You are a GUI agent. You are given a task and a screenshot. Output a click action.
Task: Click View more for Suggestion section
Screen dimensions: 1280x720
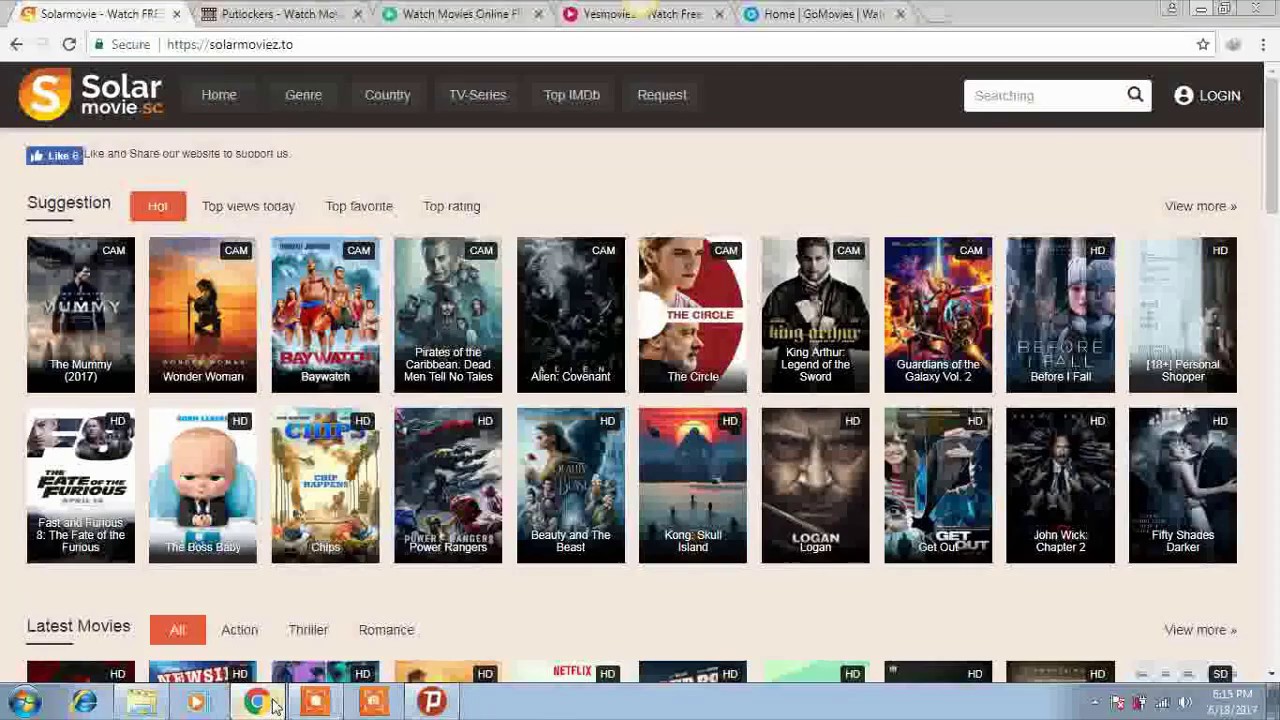[x=1200, y=206]
